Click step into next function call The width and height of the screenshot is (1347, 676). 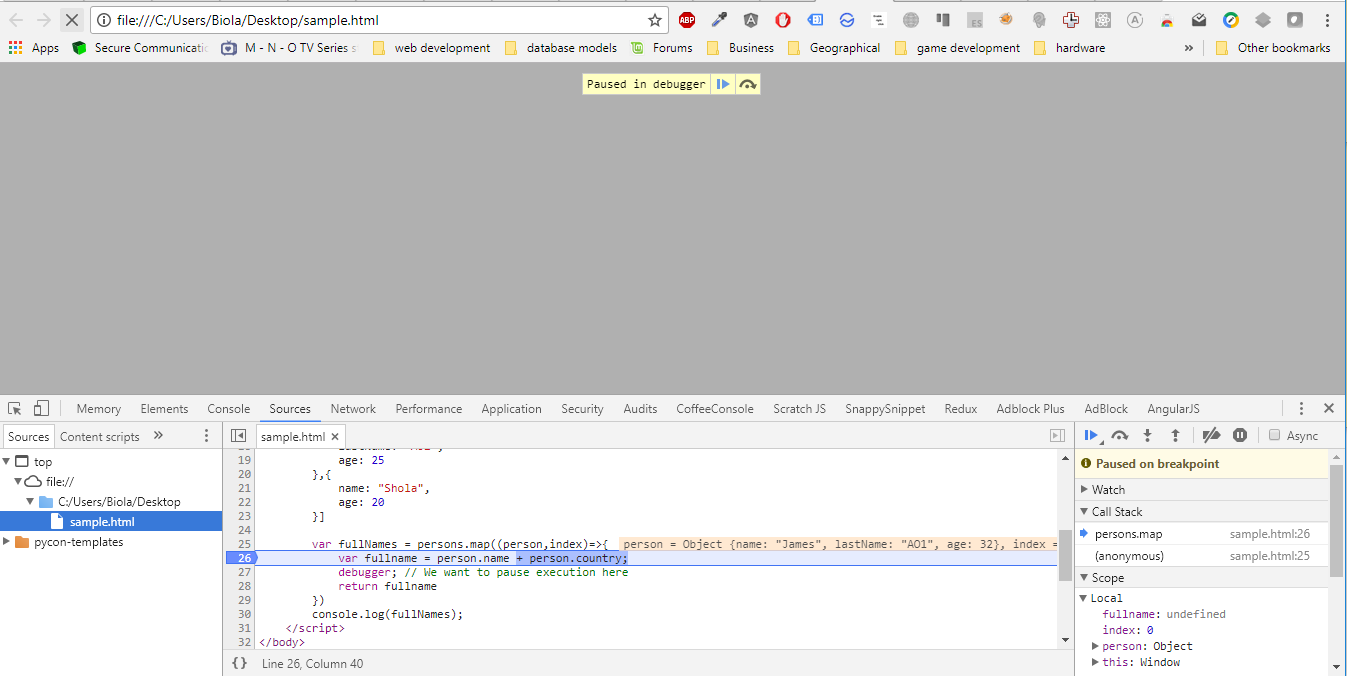[1148, 435]
